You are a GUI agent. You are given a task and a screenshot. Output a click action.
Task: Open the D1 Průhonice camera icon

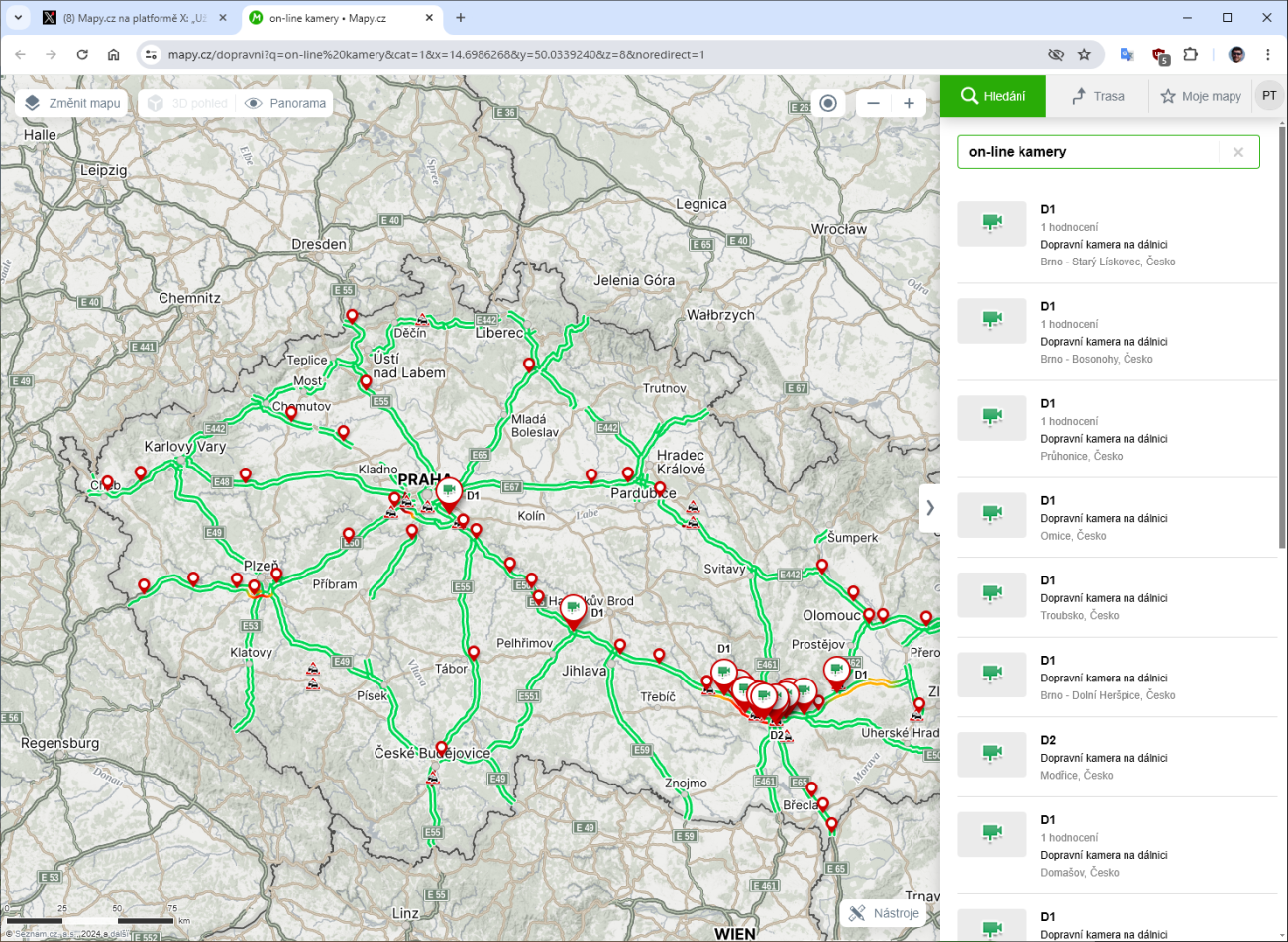pyautogui.click(x=992, y=417)
